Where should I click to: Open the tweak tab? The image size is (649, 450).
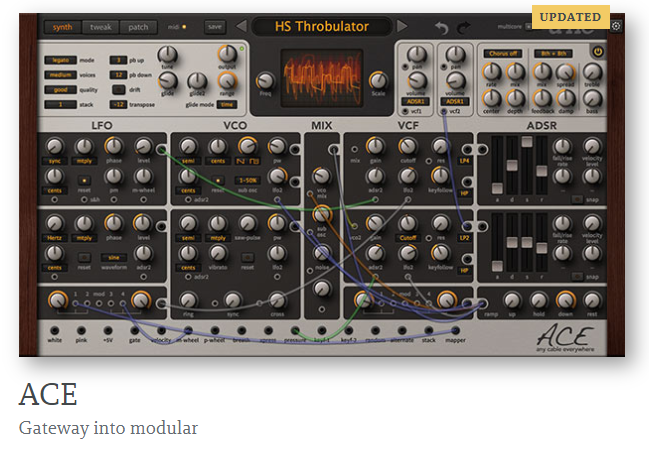[101, 27]
